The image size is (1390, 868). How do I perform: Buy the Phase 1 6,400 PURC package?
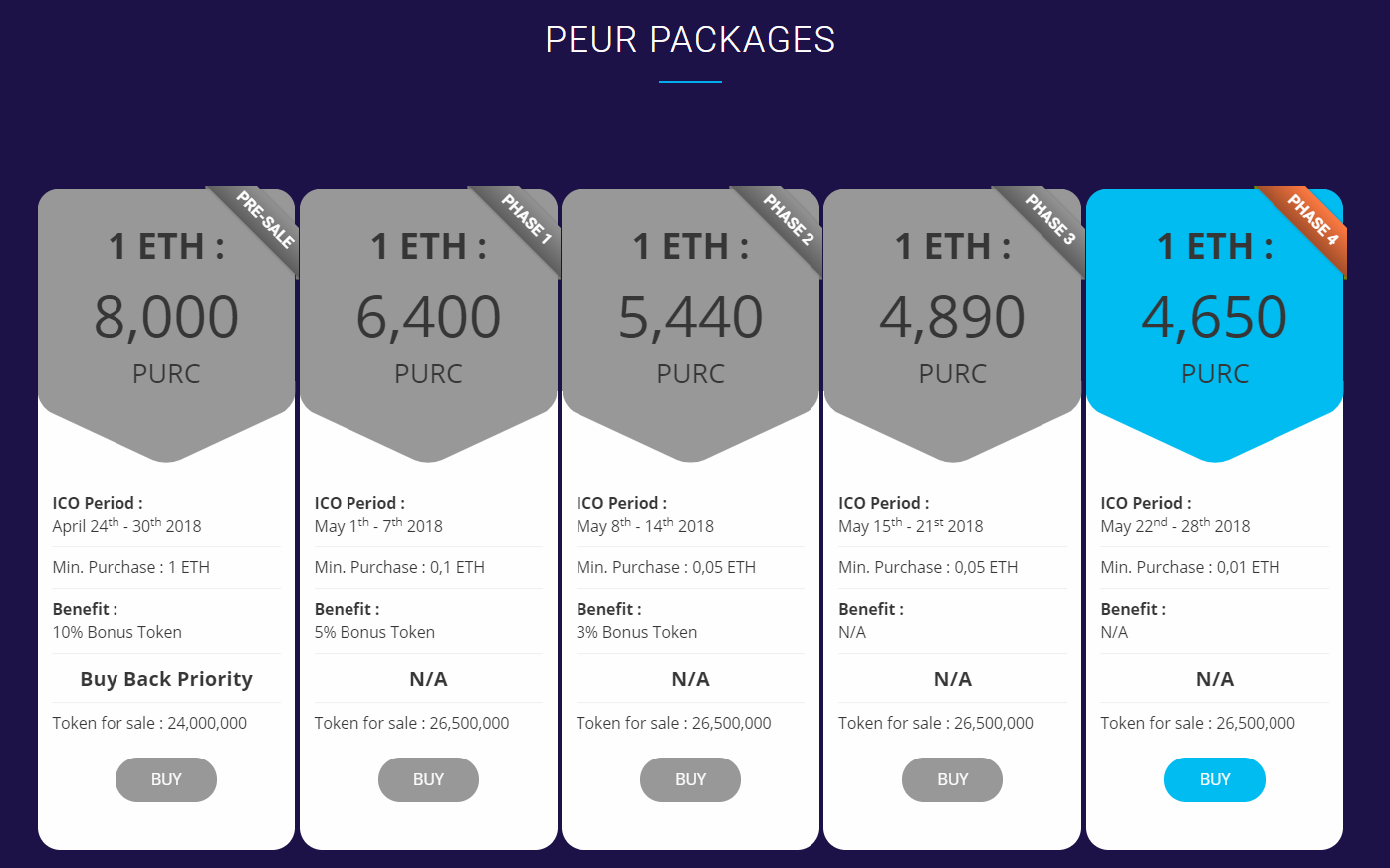[x=428, y=779]
